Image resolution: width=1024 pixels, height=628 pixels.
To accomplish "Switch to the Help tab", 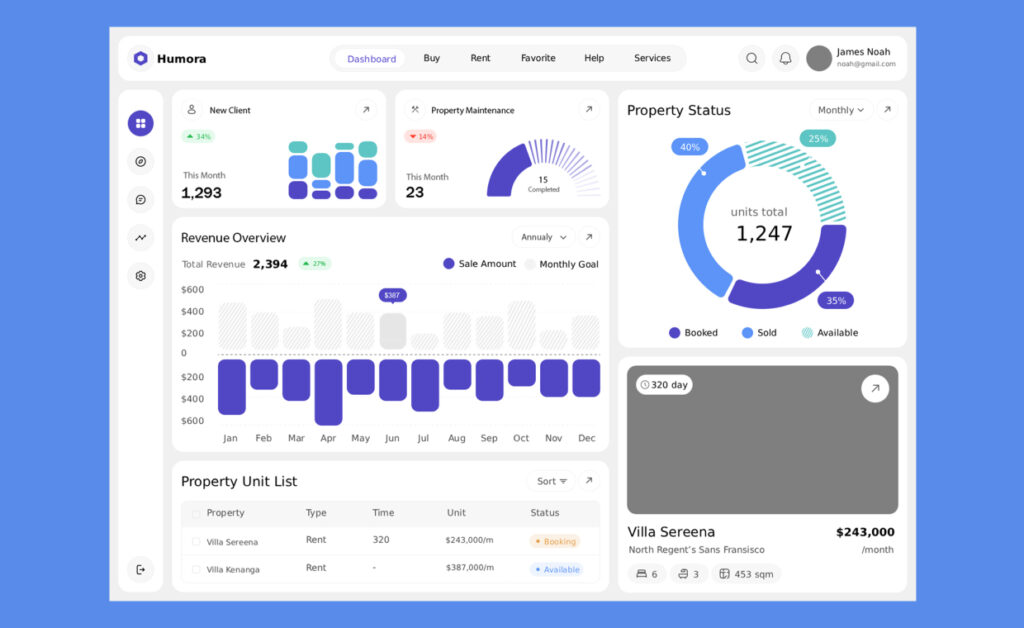I will (594, 58).
